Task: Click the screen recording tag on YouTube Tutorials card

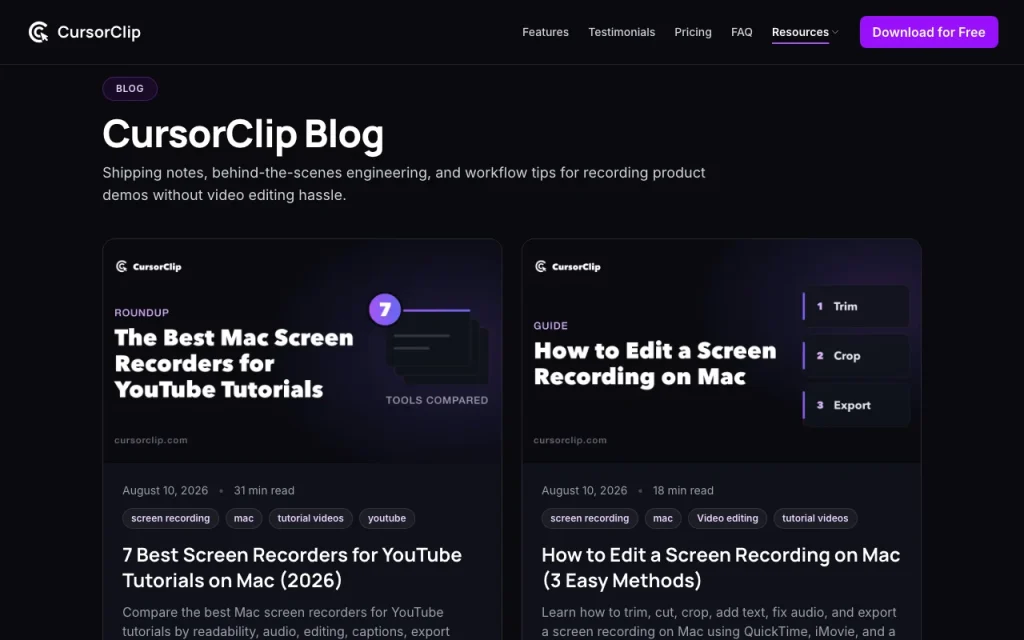Action: (x=170, y=519)
